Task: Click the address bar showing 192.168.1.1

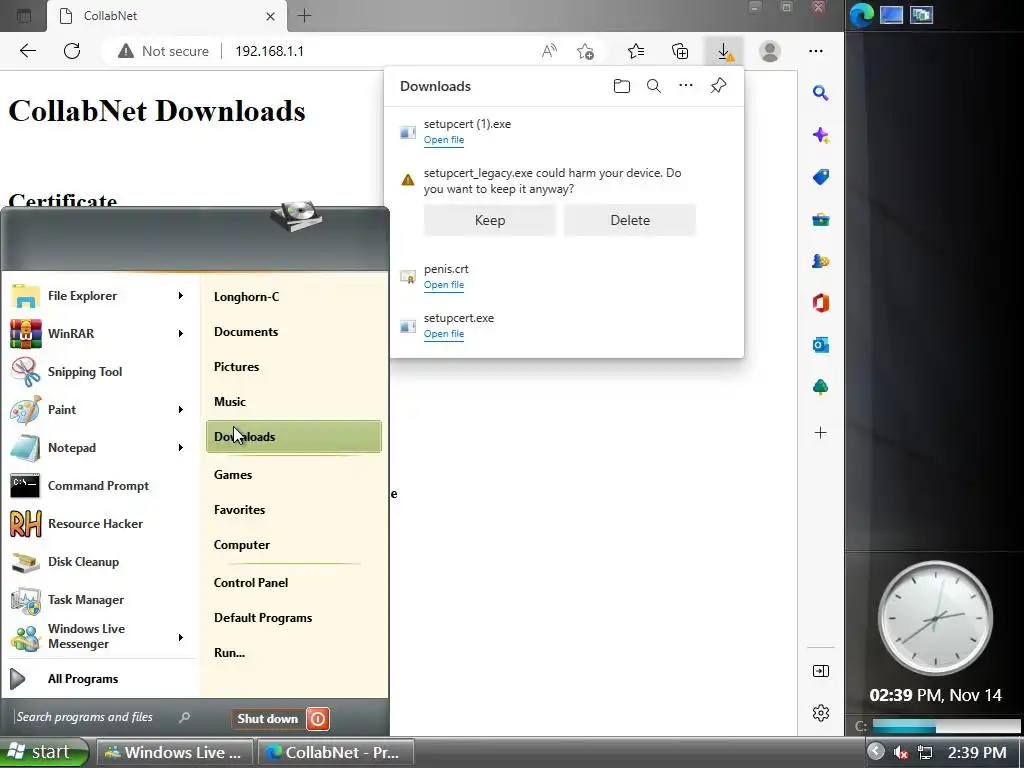Action: (x=269, y=51)
